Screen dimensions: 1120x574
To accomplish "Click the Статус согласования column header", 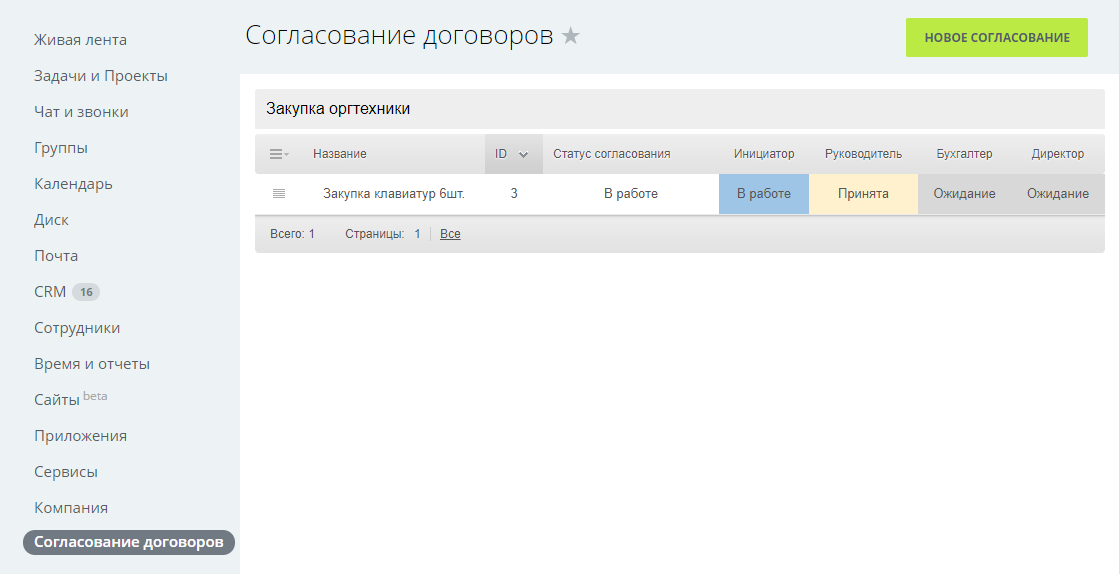I will 611,154.
